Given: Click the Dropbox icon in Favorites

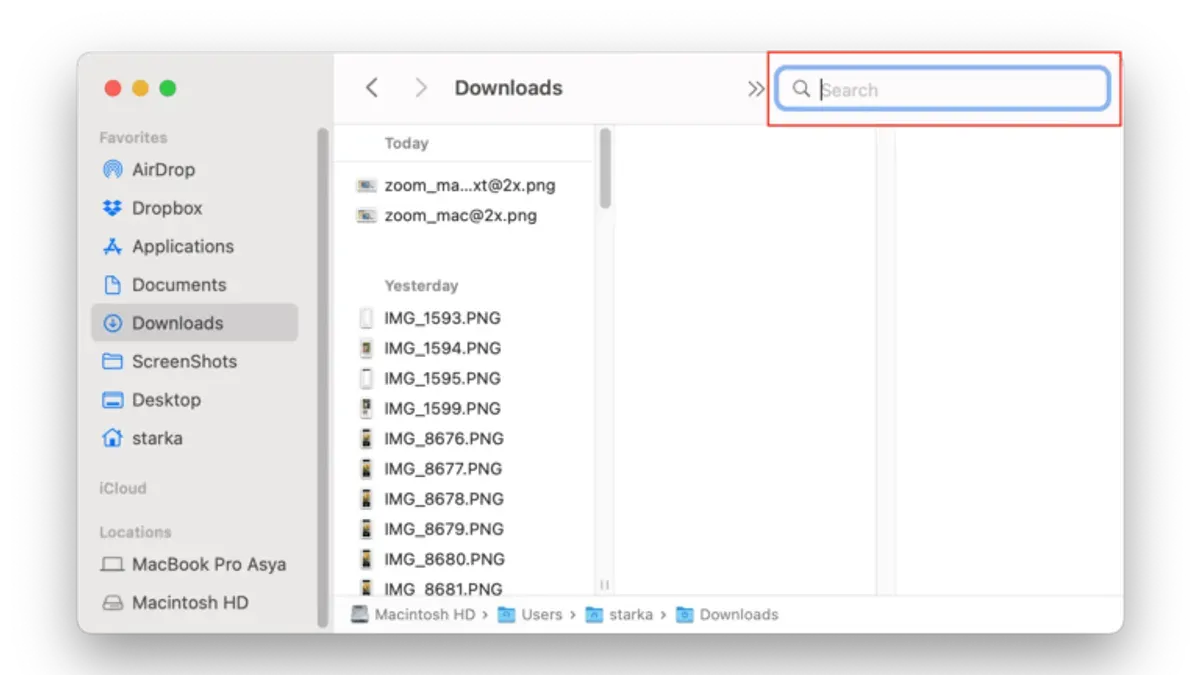Looking at the screenshot, I should tap(113, 208).
